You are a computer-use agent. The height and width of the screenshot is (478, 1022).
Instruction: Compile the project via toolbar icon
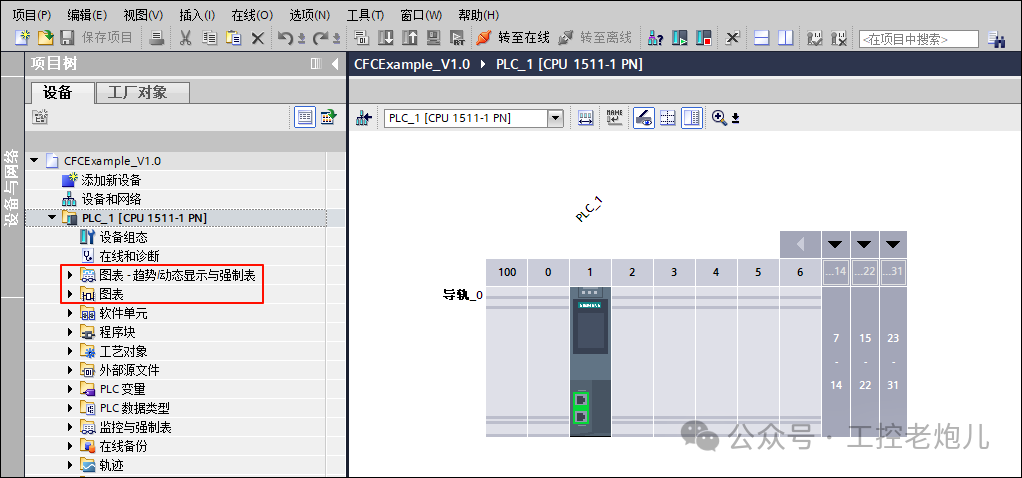coord(362,38)
